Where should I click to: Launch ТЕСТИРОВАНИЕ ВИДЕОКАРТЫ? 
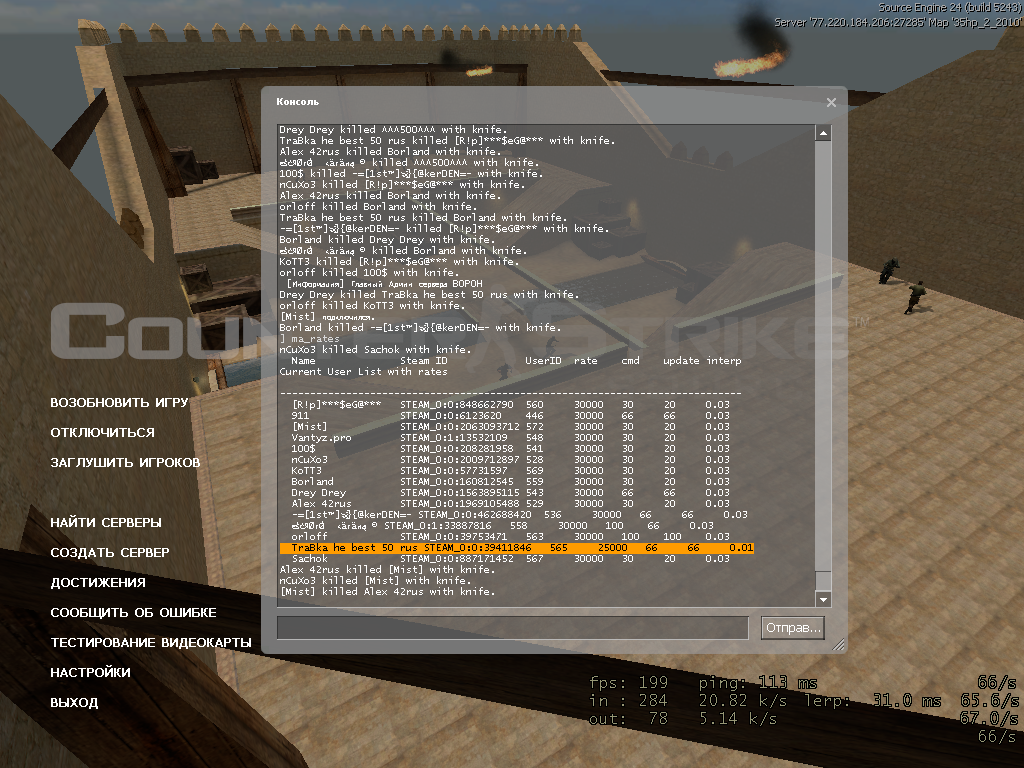pos(151,643)
